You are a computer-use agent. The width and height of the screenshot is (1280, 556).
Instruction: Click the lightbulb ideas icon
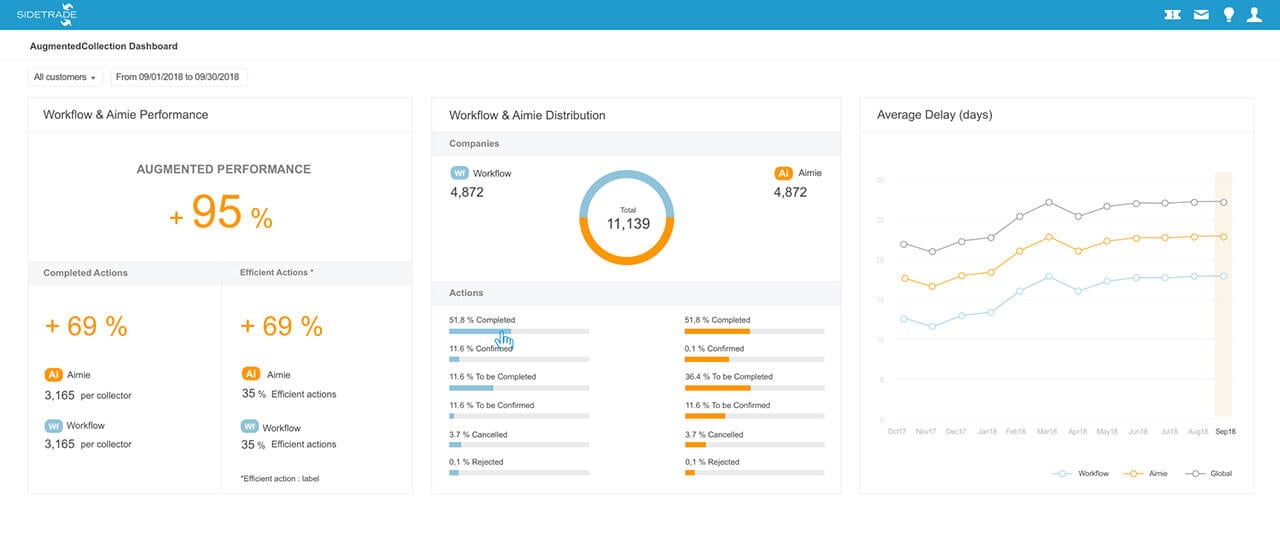coord(1229,14)
